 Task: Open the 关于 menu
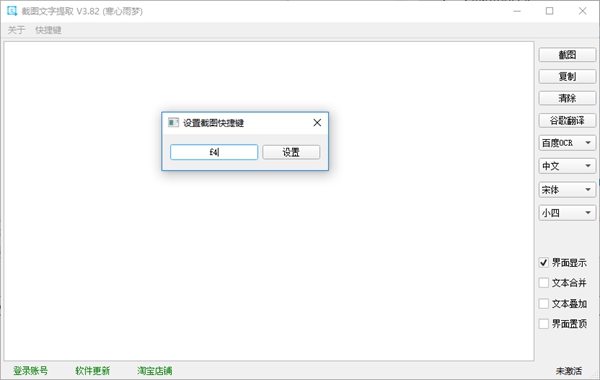(16, 30)
